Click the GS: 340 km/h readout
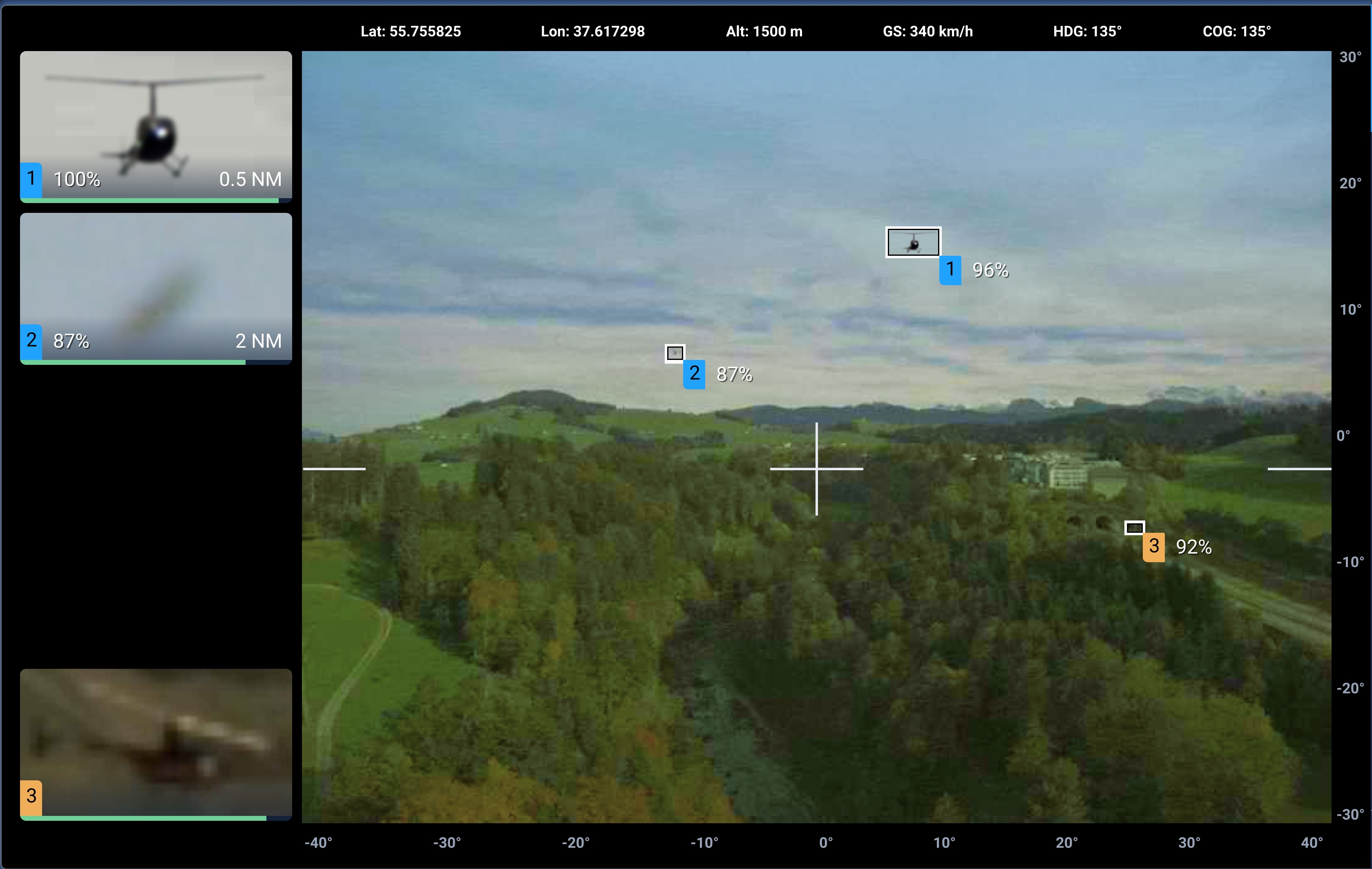This screenshot has width=1372, height=869. (x=927, y=31)
